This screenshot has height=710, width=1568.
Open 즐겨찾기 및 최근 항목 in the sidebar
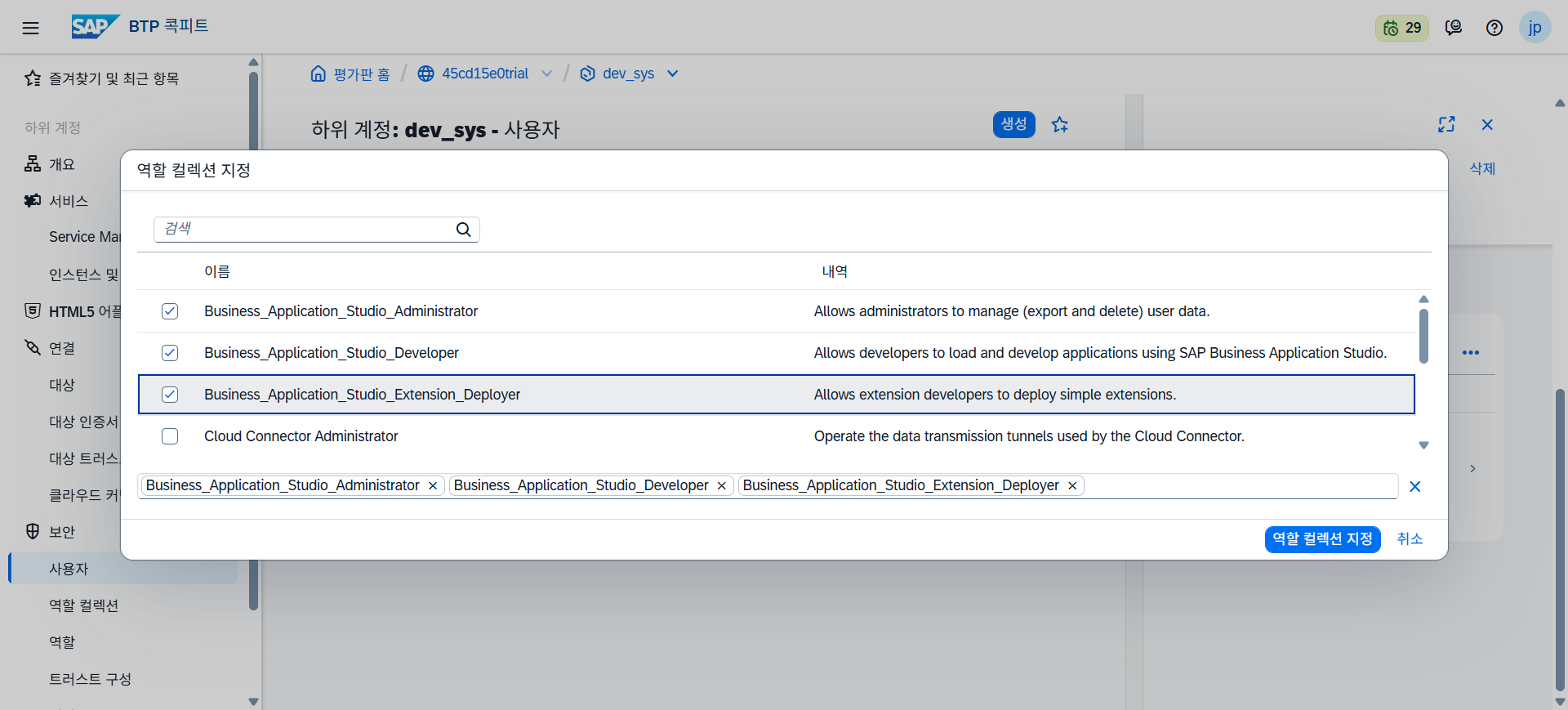click(114, 78)
